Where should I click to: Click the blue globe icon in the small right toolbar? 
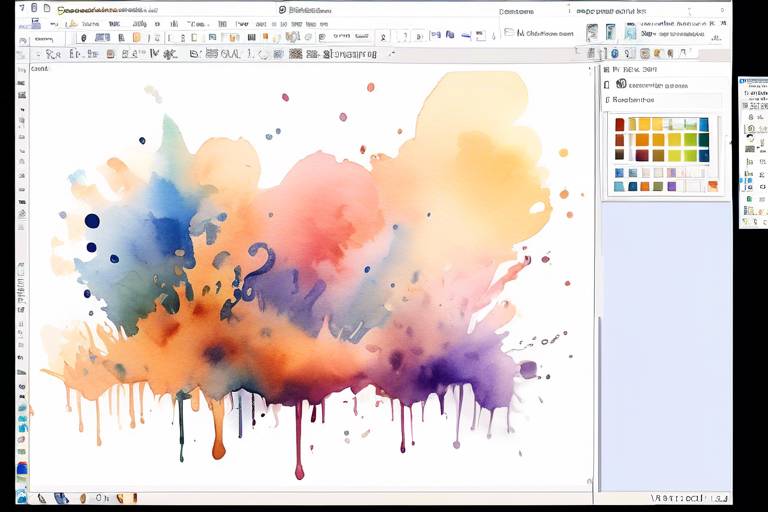[x=615, y=53]
